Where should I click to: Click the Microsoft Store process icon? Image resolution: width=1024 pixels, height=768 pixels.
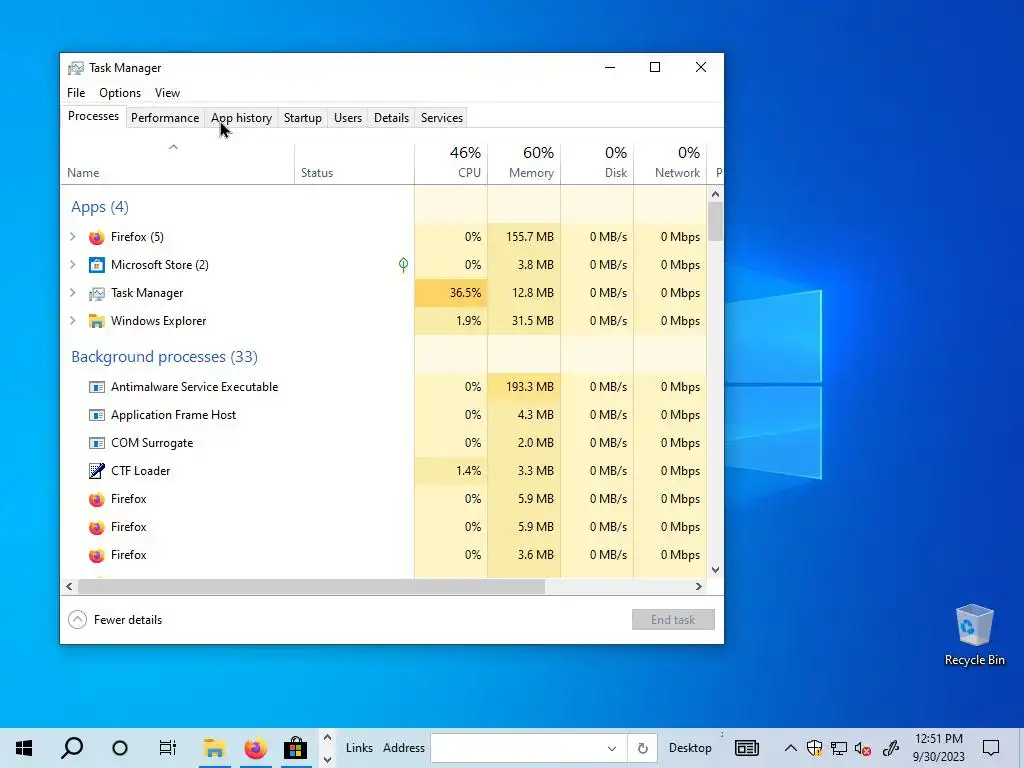[97, 265]
